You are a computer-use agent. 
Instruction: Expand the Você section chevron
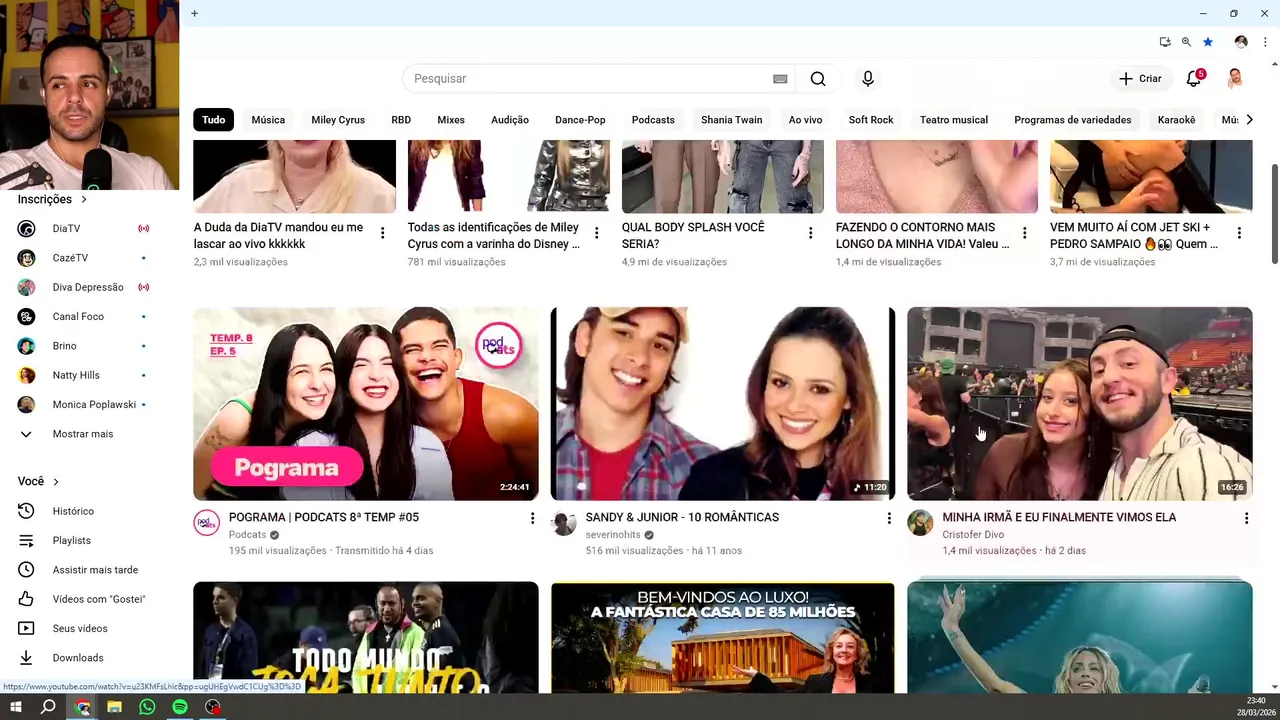[x=56, y=482]
